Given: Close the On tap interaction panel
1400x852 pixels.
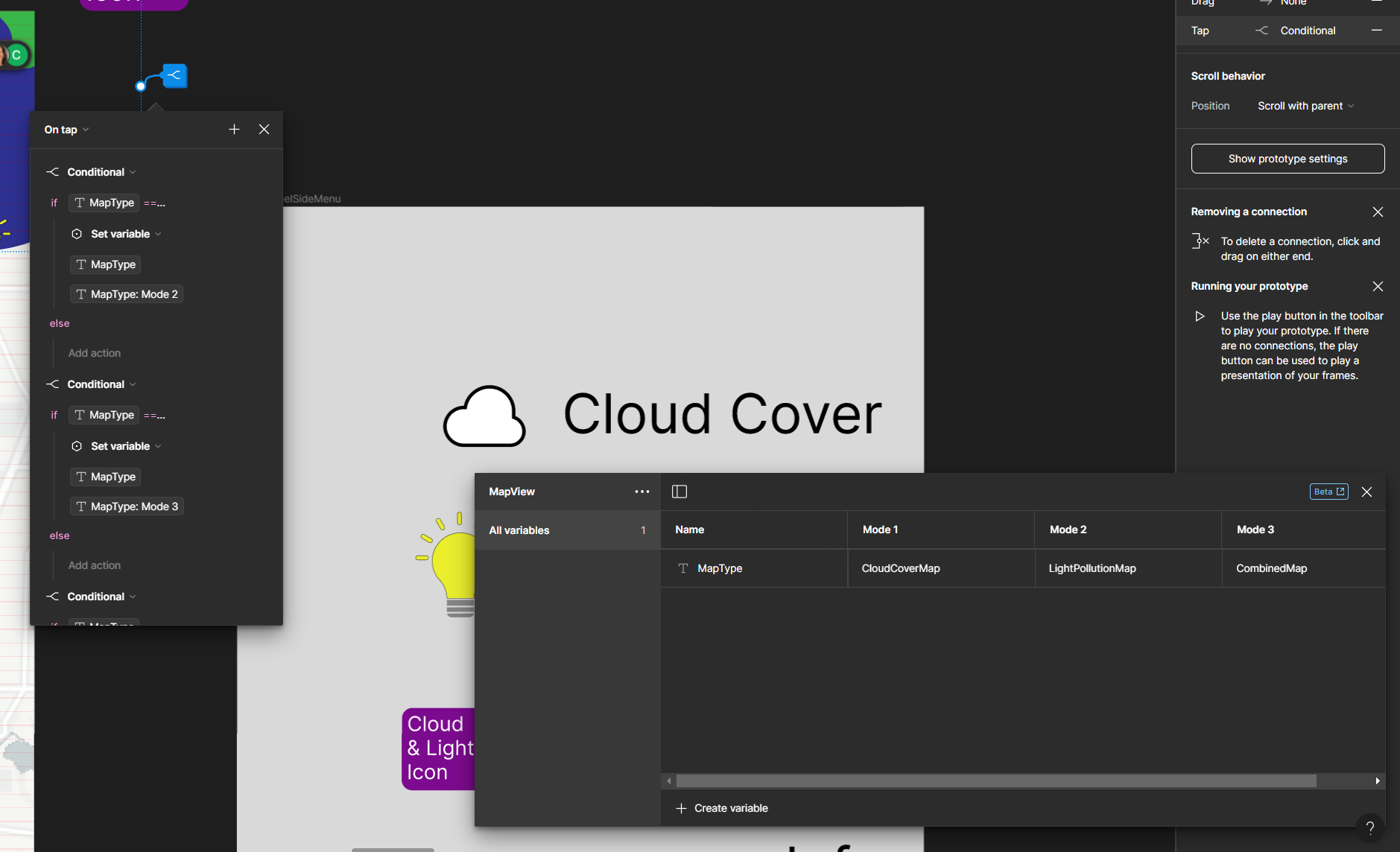Looking at the screenshot, I should point(264,130).
